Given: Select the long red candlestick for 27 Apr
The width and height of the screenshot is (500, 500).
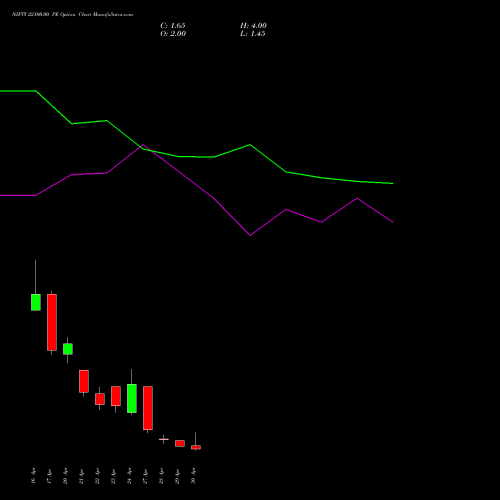Looking at the screenshot, I should click(148, 408).
